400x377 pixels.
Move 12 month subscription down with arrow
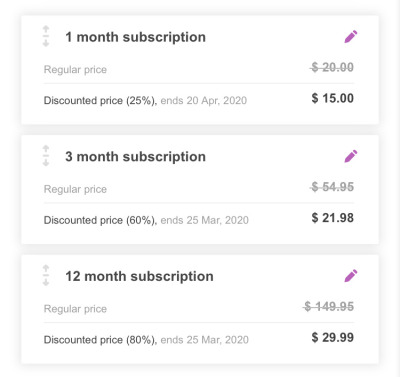click(46, 282)
